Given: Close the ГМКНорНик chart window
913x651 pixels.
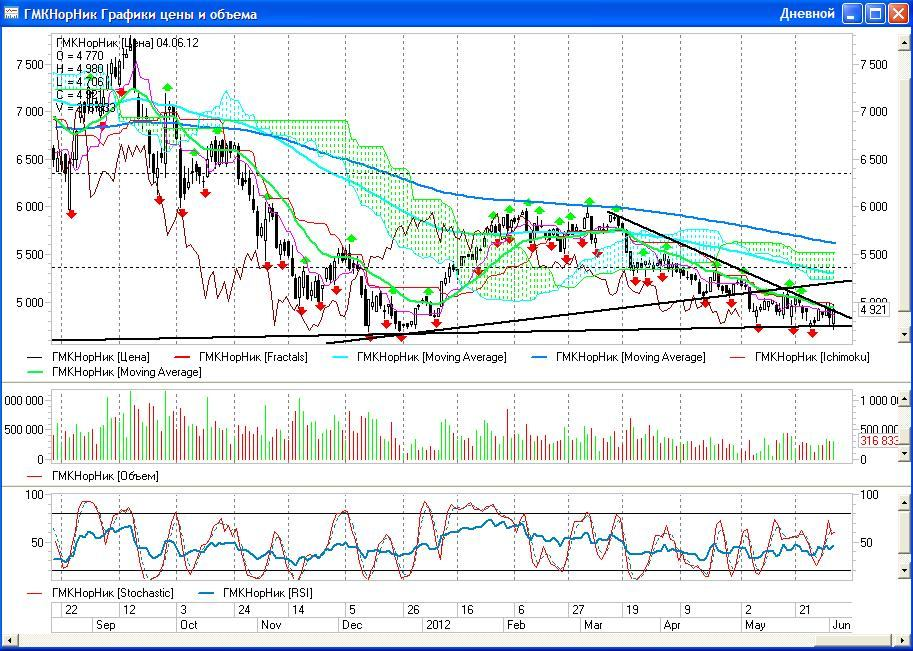Looking at the screenshot, I should [x=898, y=13].
